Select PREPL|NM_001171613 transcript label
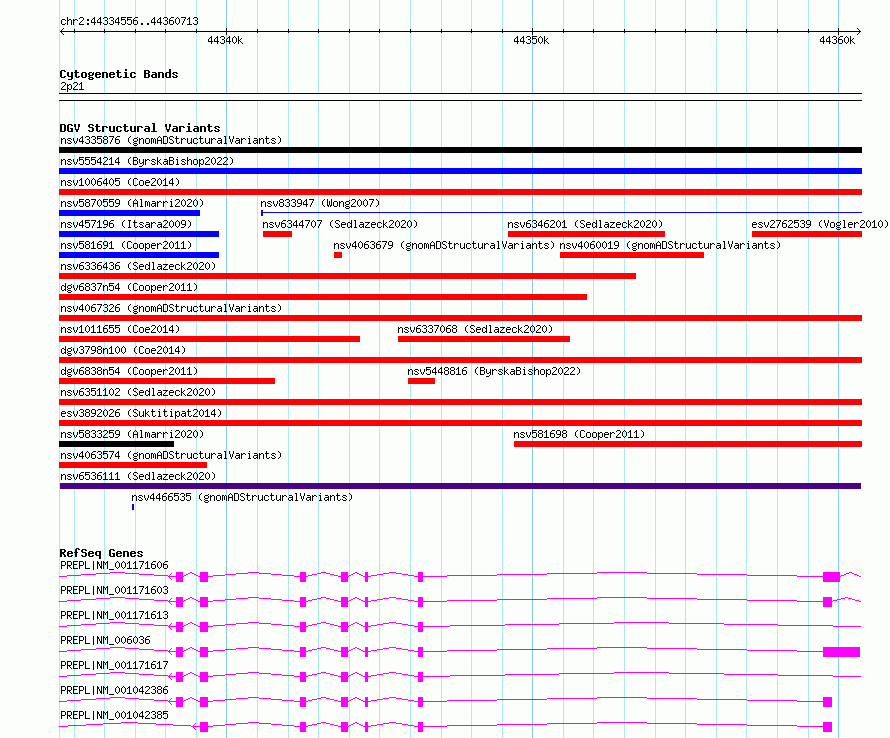Image resolution: width=890 pixels, height=738 pixels. click(x=114, y=615)
